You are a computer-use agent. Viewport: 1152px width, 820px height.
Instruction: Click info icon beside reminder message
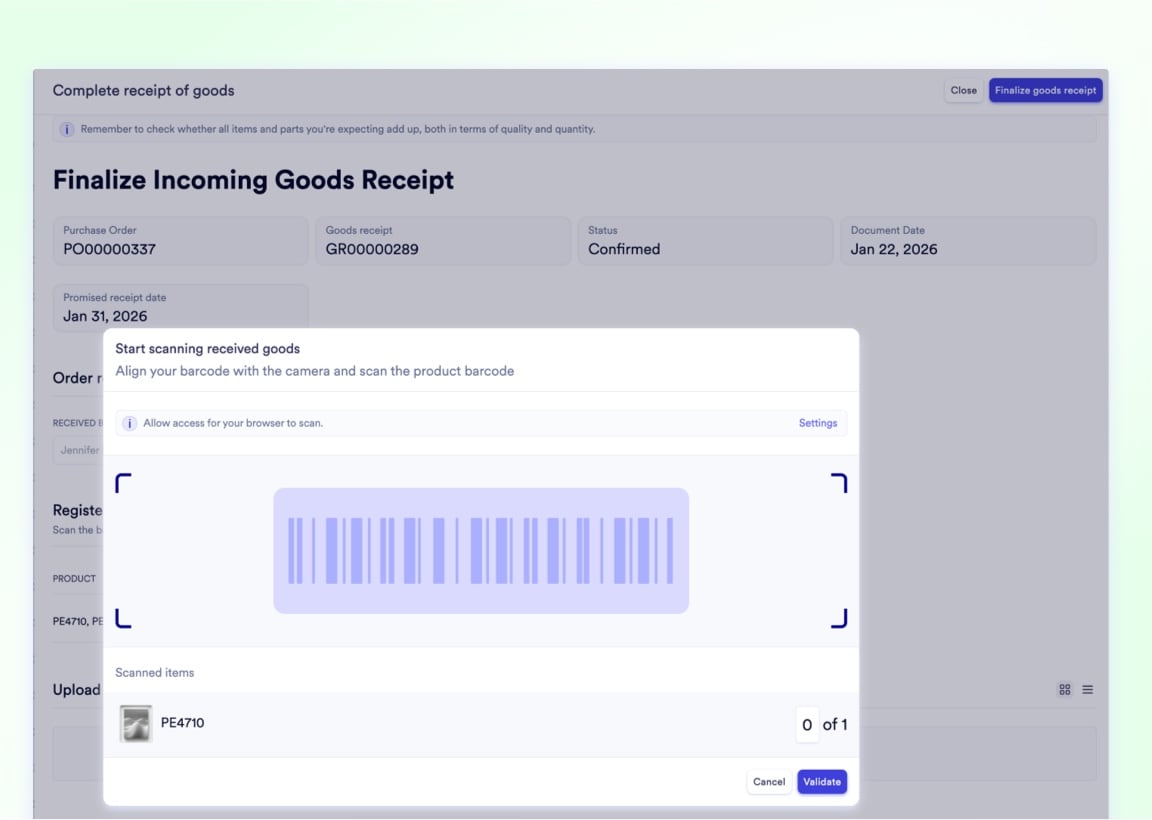(66, 129)
